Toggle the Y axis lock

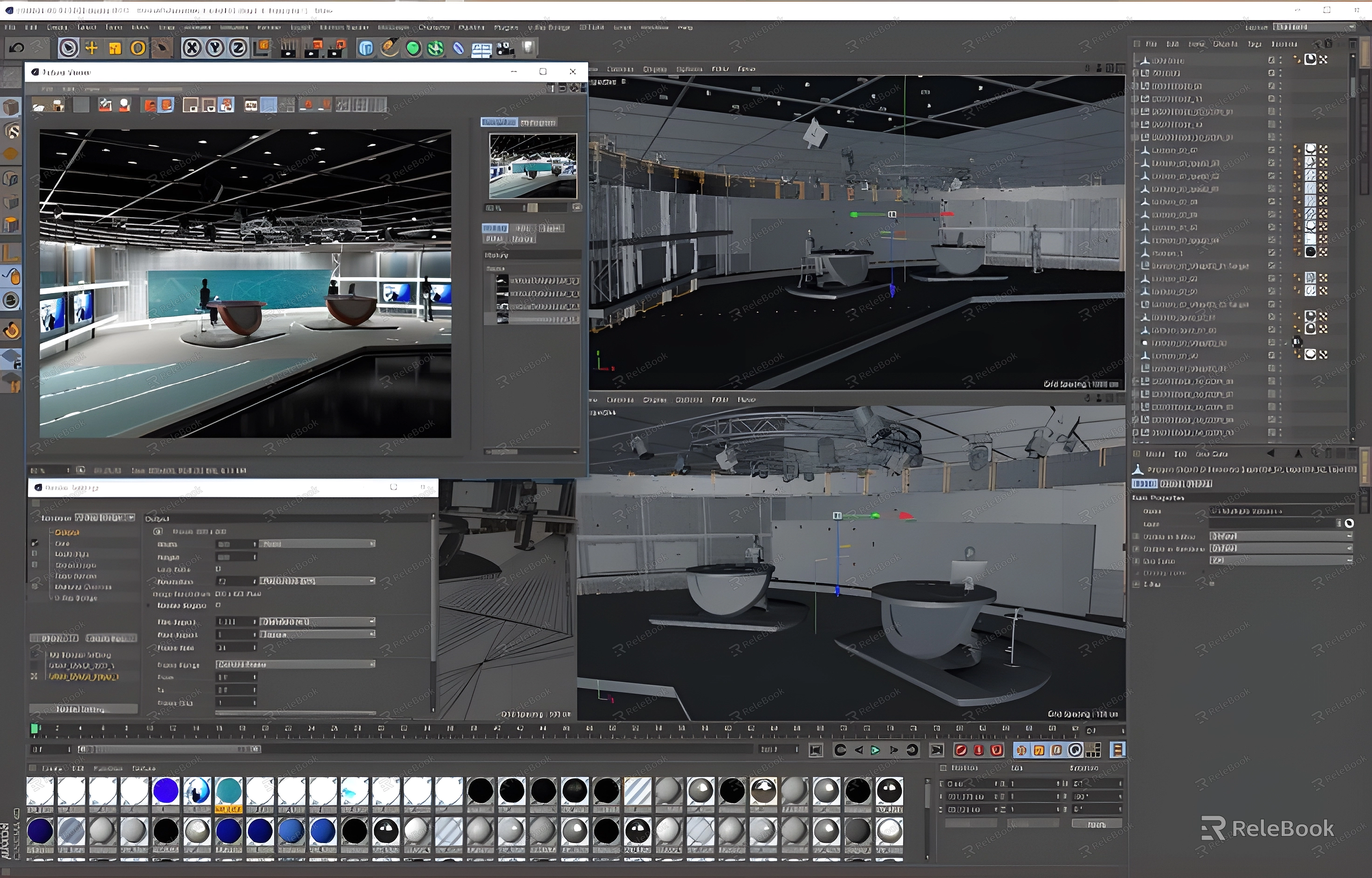pyautogui.click(x=215, y=48)
